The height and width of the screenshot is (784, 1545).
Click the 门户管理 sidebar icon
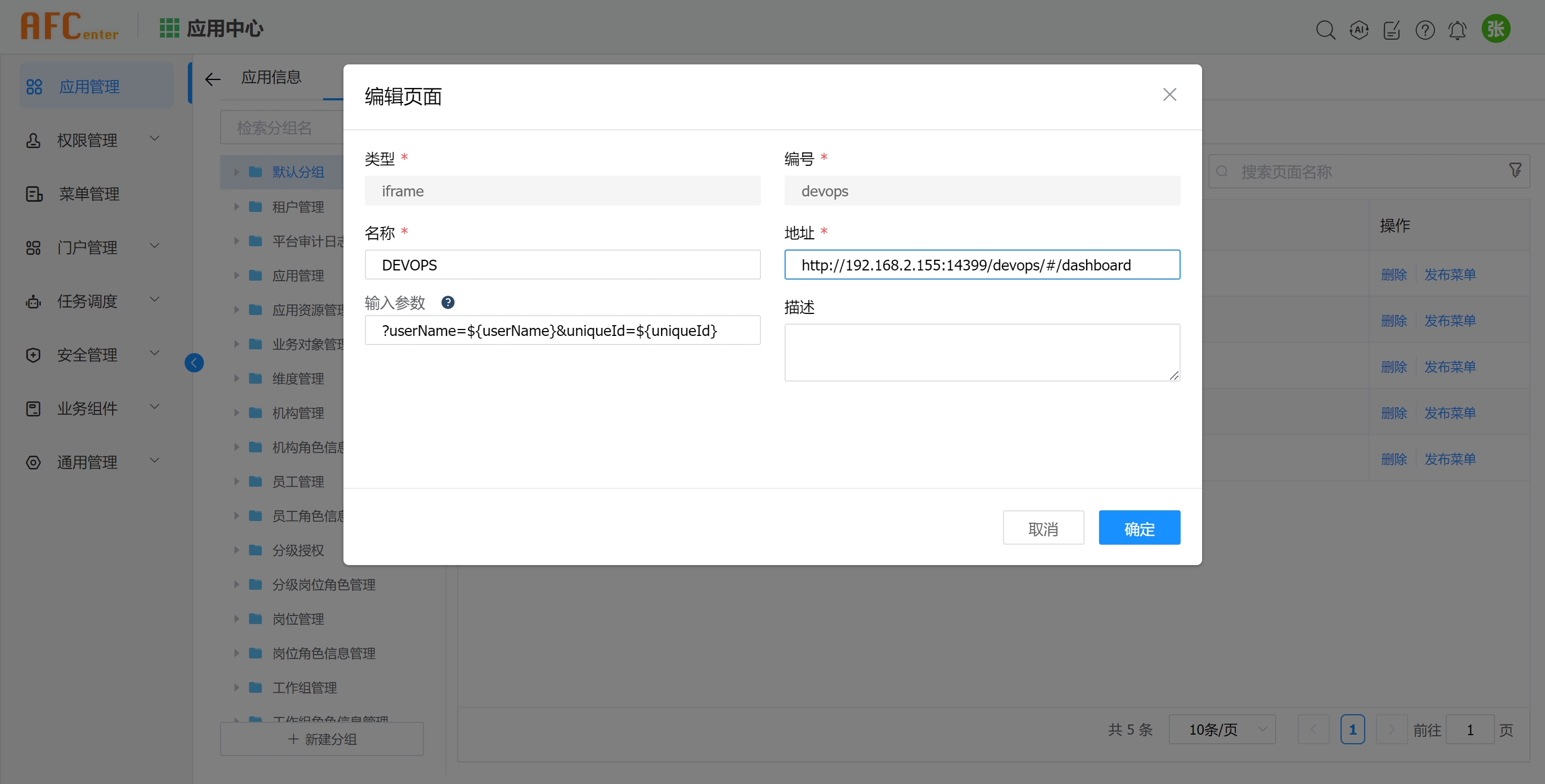34,247
